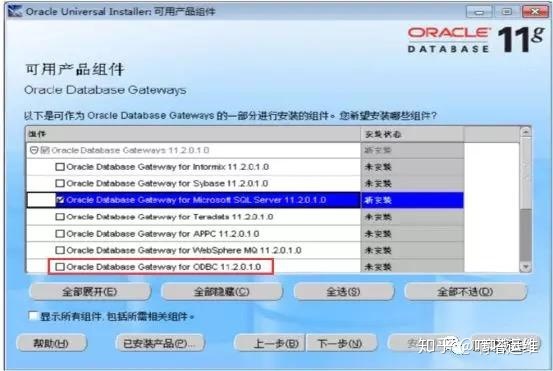Image resolution: width=553 pixels, height=371 pixels.
Task: Click the 全部展开(E) button
Action: [x=90, y=292]
